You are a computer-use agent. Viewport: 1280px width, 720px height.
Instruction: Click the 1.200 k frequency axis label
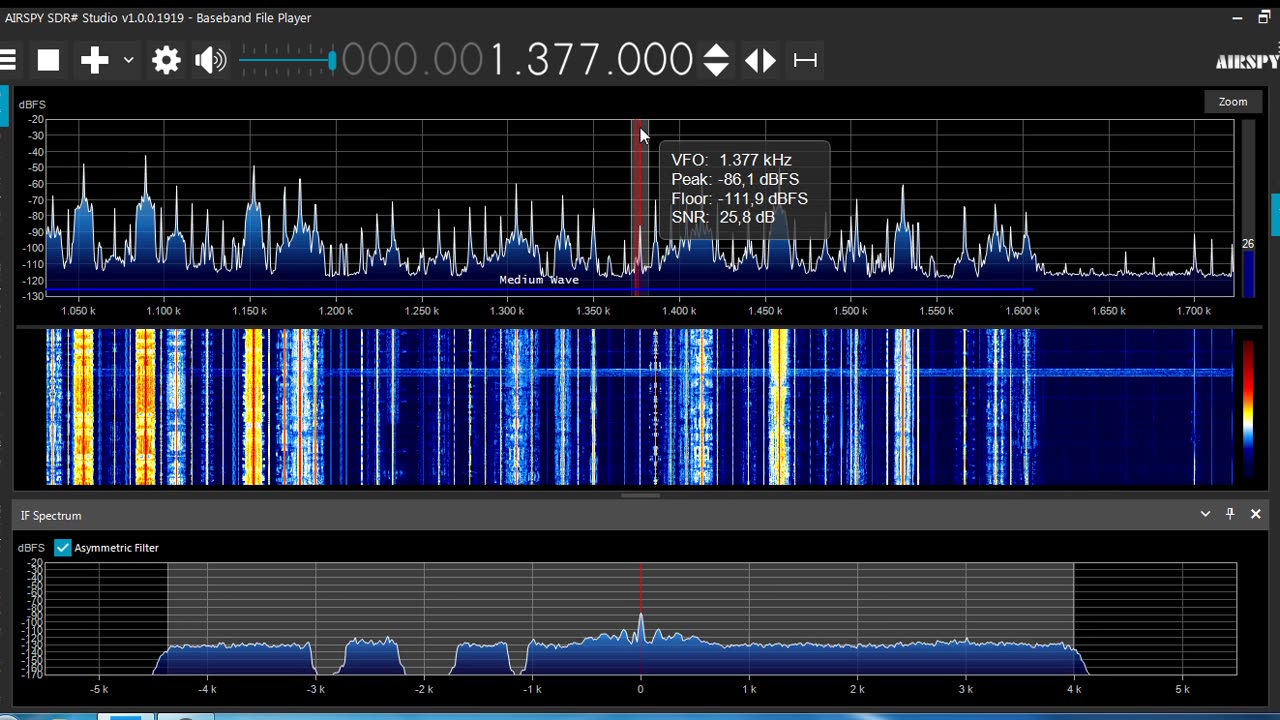[x=336, y=311]
